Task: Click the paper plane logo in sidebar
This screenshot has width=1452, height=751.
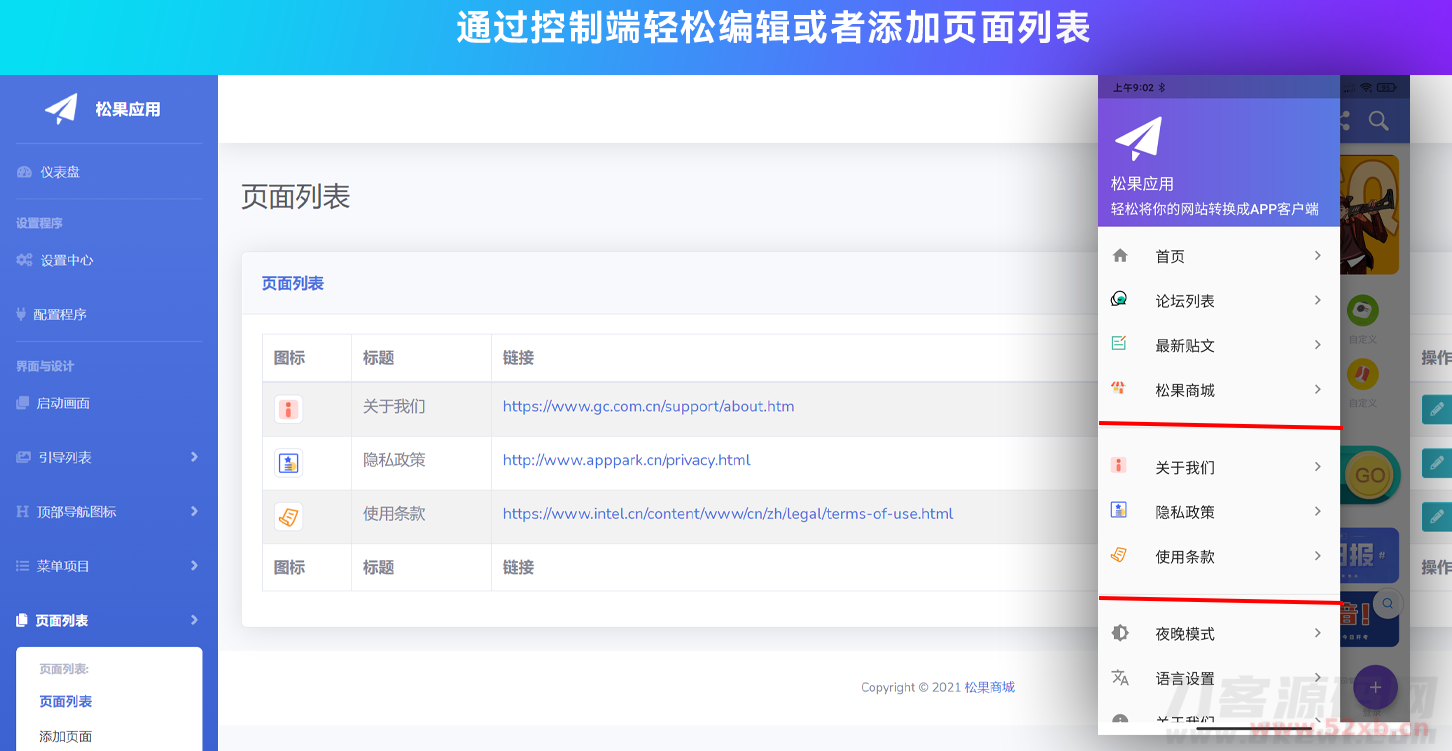Action: 61,108
